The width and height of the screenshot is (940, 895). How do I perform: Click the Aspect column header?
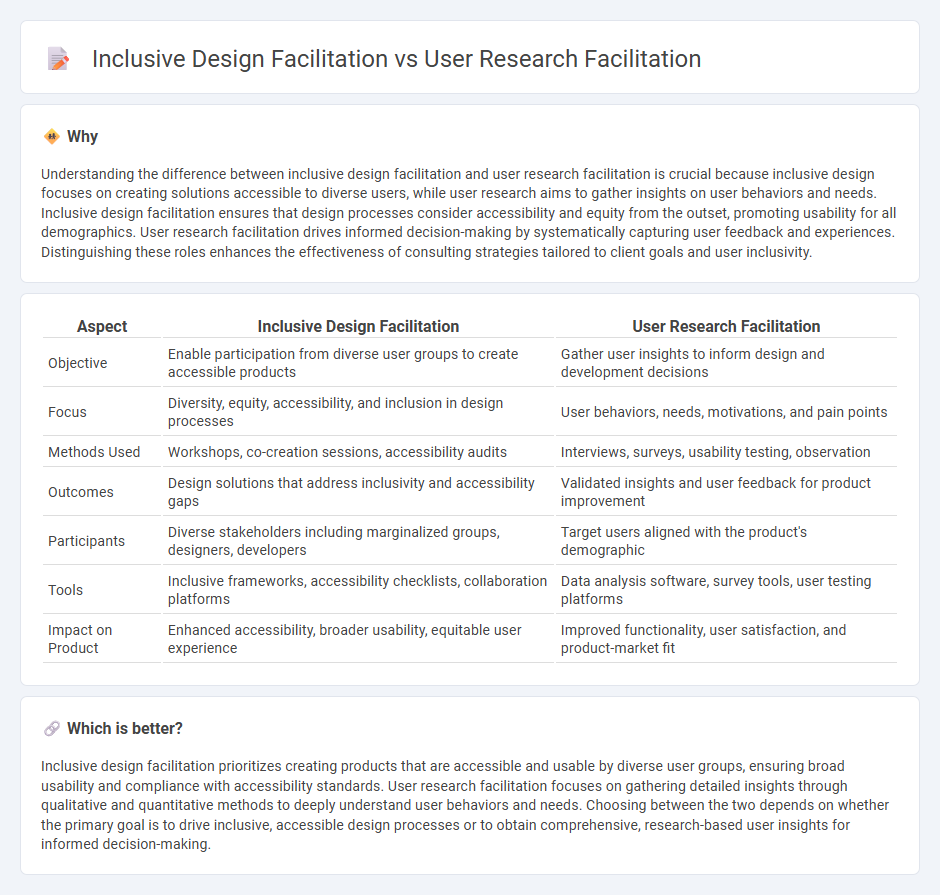102,326
